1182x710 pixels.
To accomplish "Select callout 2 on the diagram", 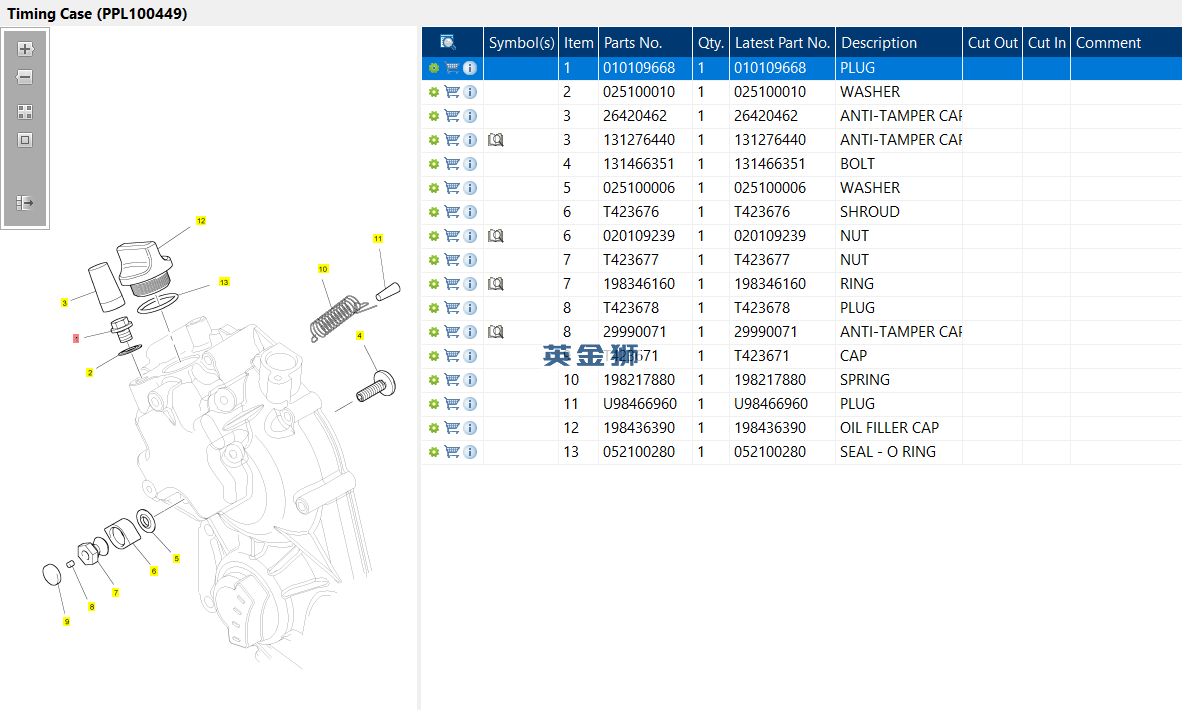I will tap(90, 372).
